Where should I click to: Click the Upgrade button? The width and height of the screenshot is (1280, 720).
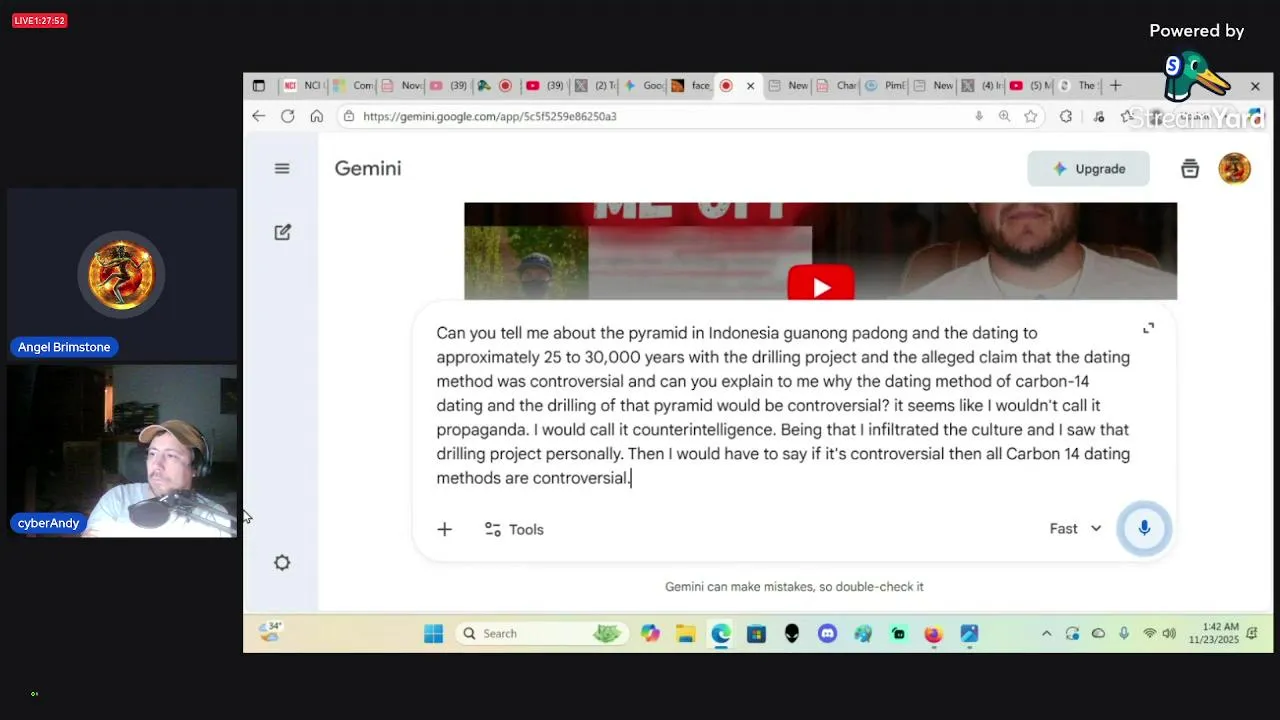[x=1088, y=169]
